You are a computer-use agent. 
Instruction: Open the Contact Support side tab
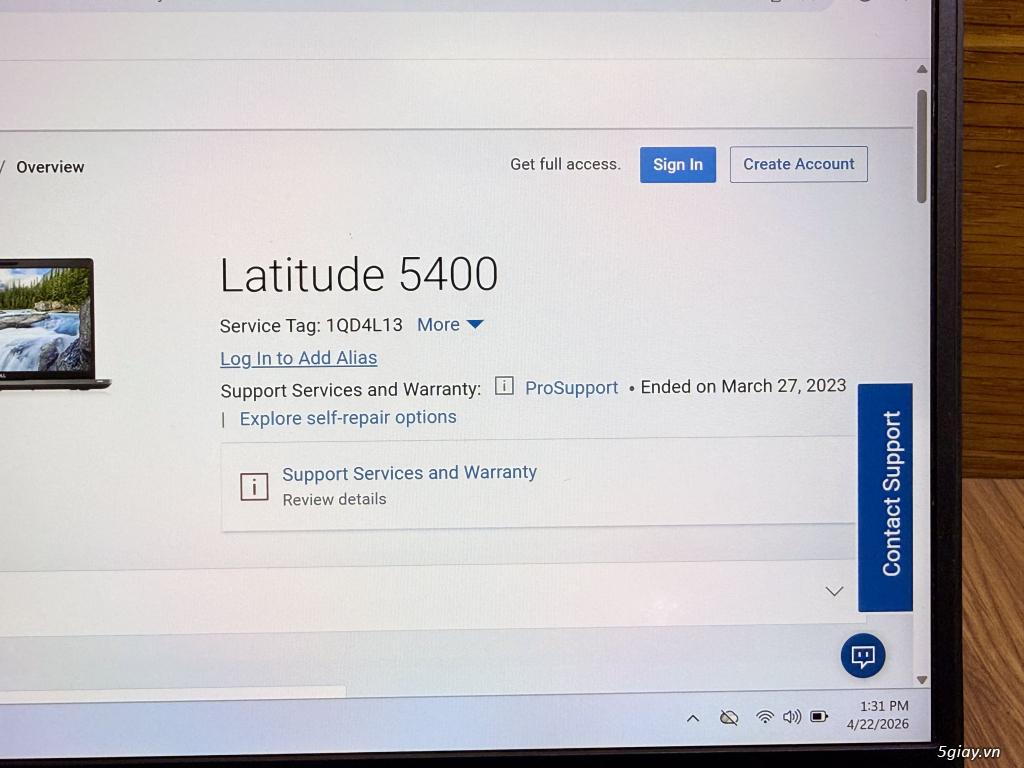885,498
